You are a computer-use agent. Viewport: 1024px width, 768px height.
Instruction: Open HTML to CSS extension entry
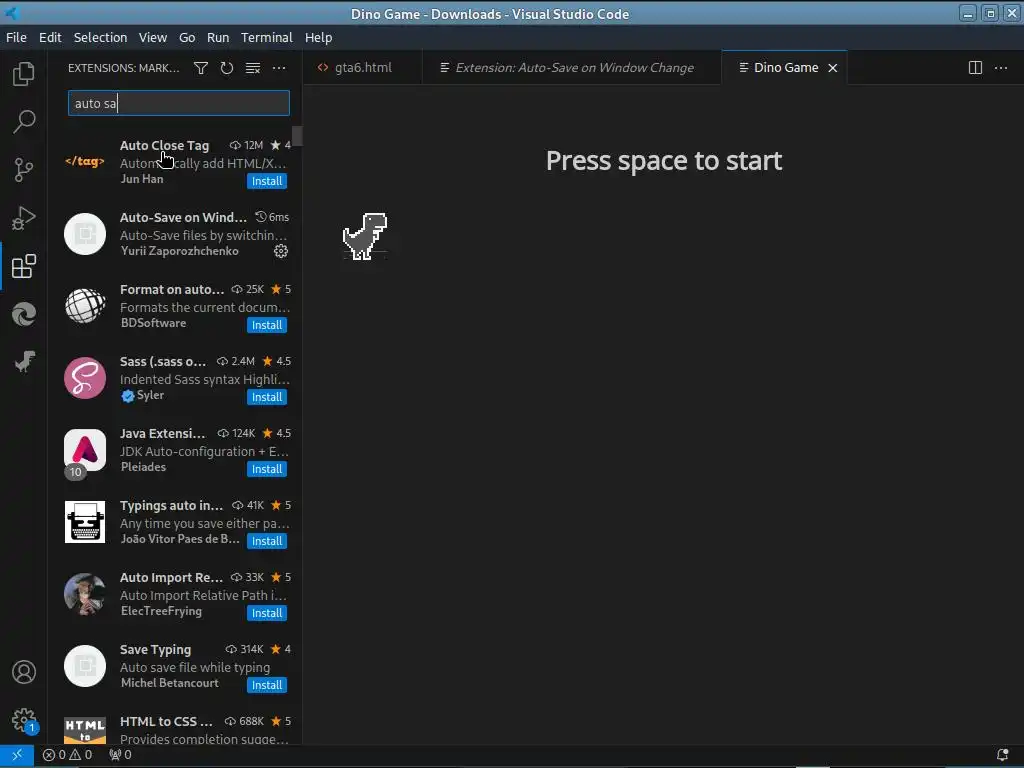coord(175,724)
